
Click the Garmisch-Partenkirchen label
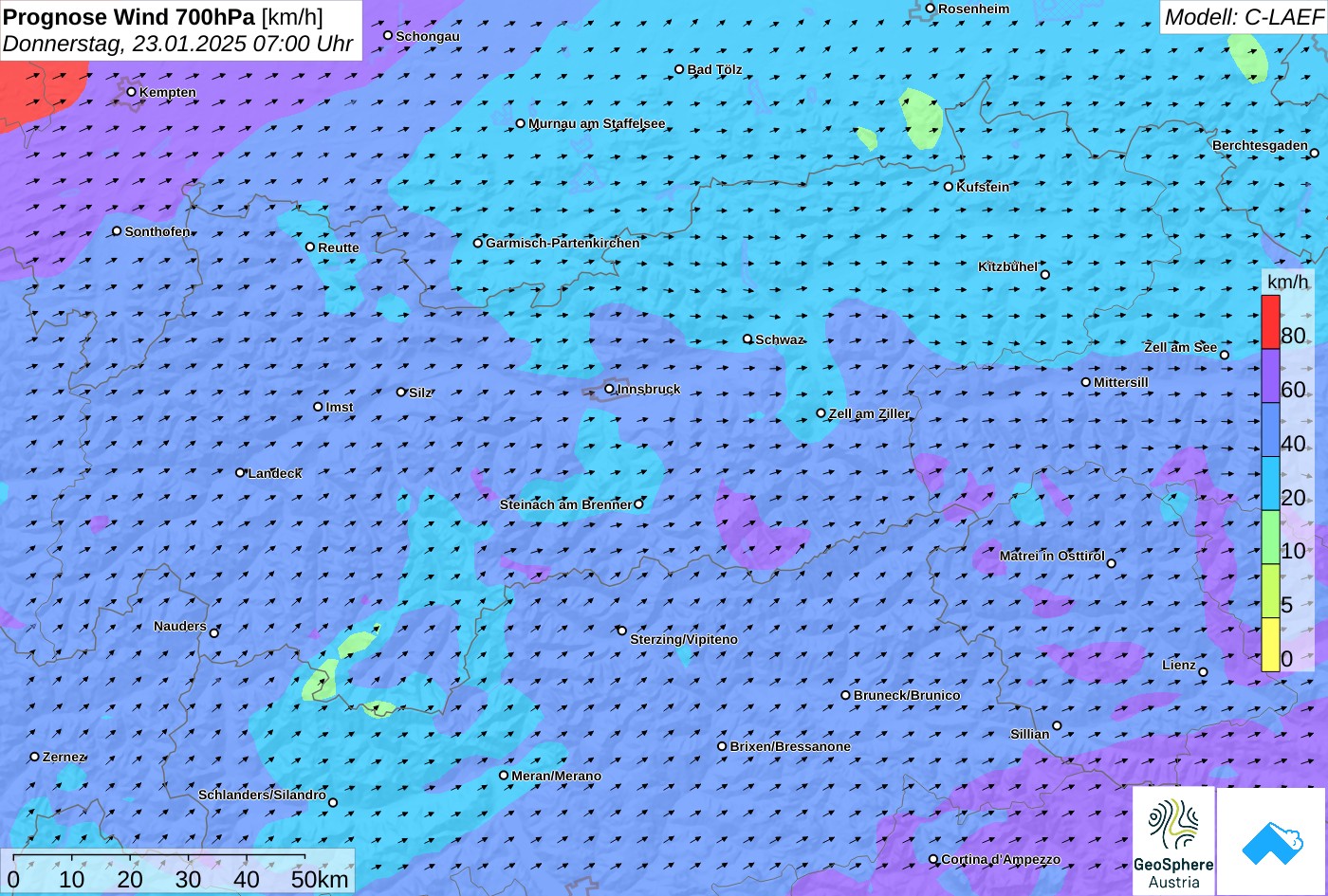563,244
